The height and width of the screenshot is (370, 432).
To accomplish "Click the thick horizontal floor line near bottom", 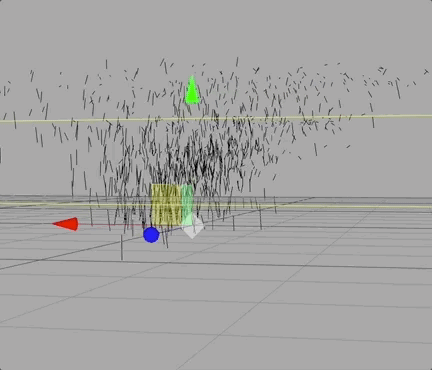I will [216, 264].
